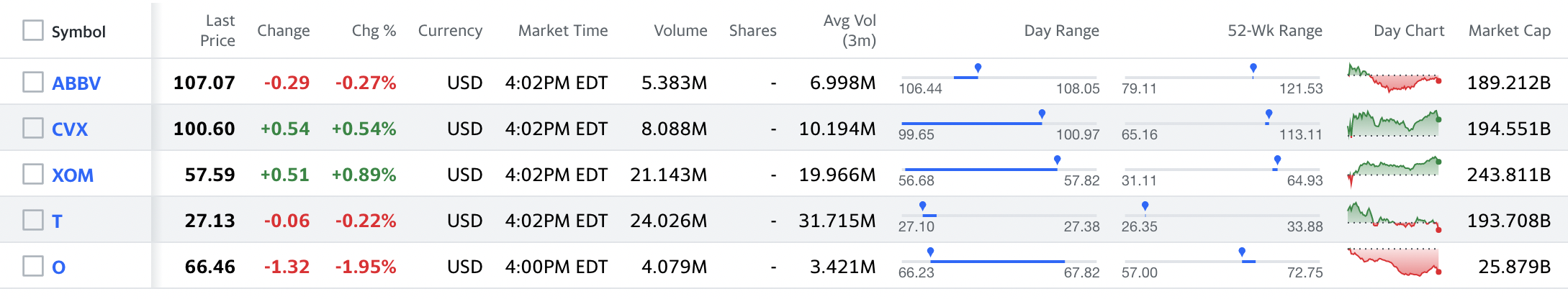Open the XOM ticker link
The width and height of the screenshot is (1568, 299).
pyautogui.click(x=73, y=175)
